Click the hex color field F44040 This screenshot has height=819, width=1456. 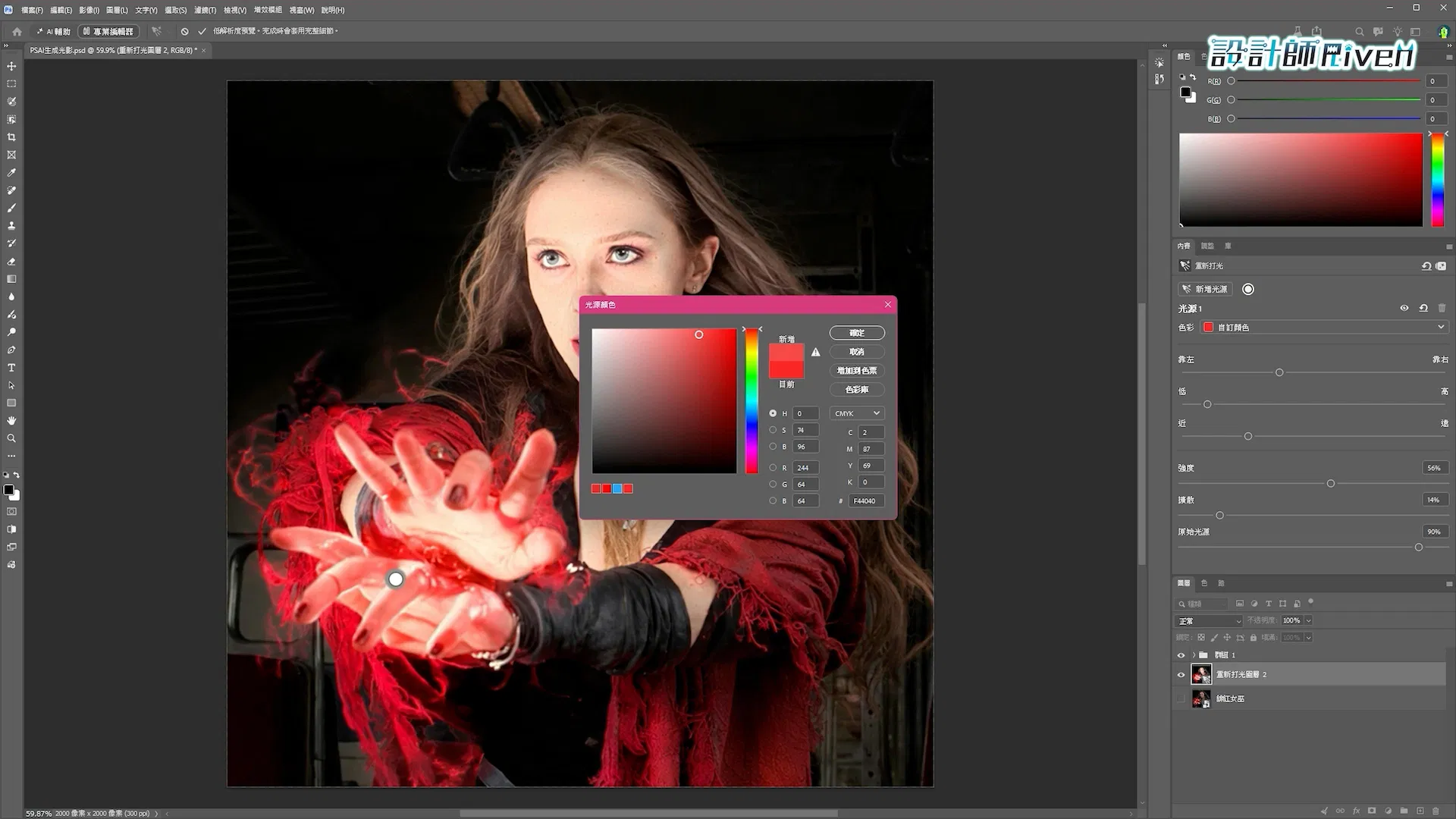(866, 501)
